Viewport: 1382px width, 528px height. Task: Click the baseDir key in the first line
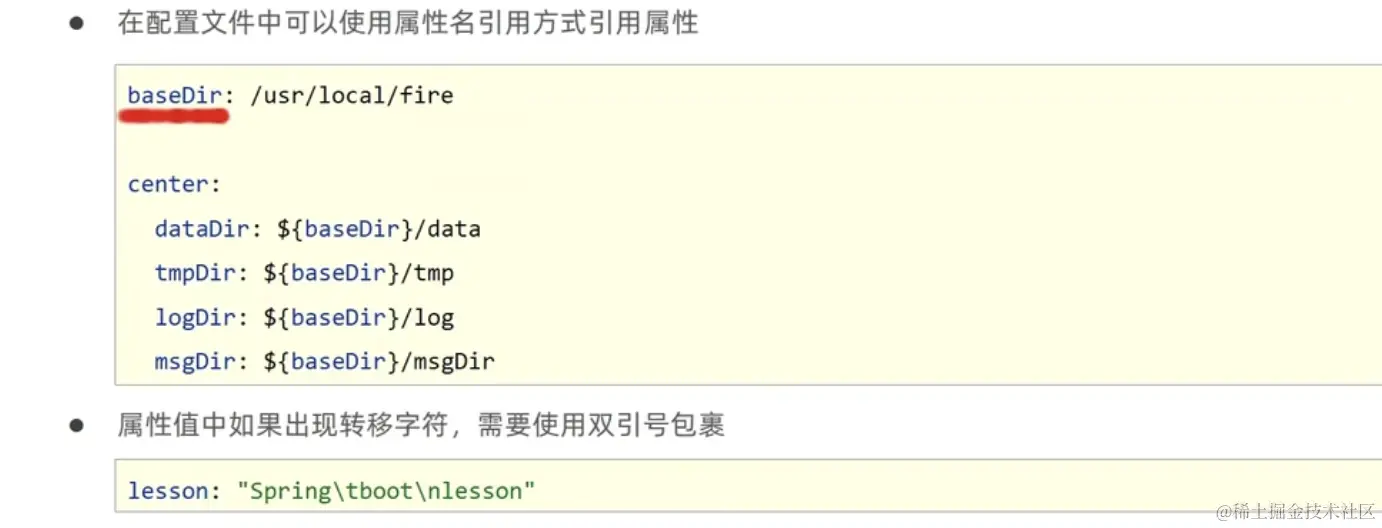click(174, 96)
